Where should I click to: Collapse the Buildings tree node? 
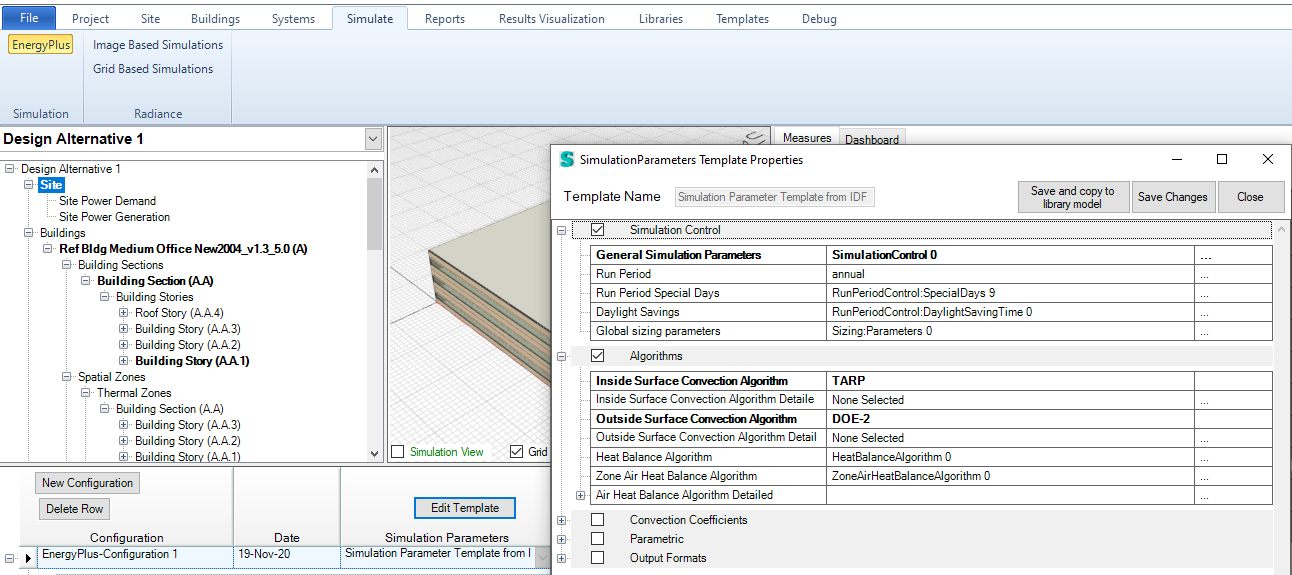pyautogui.click(x=29, y=233)
